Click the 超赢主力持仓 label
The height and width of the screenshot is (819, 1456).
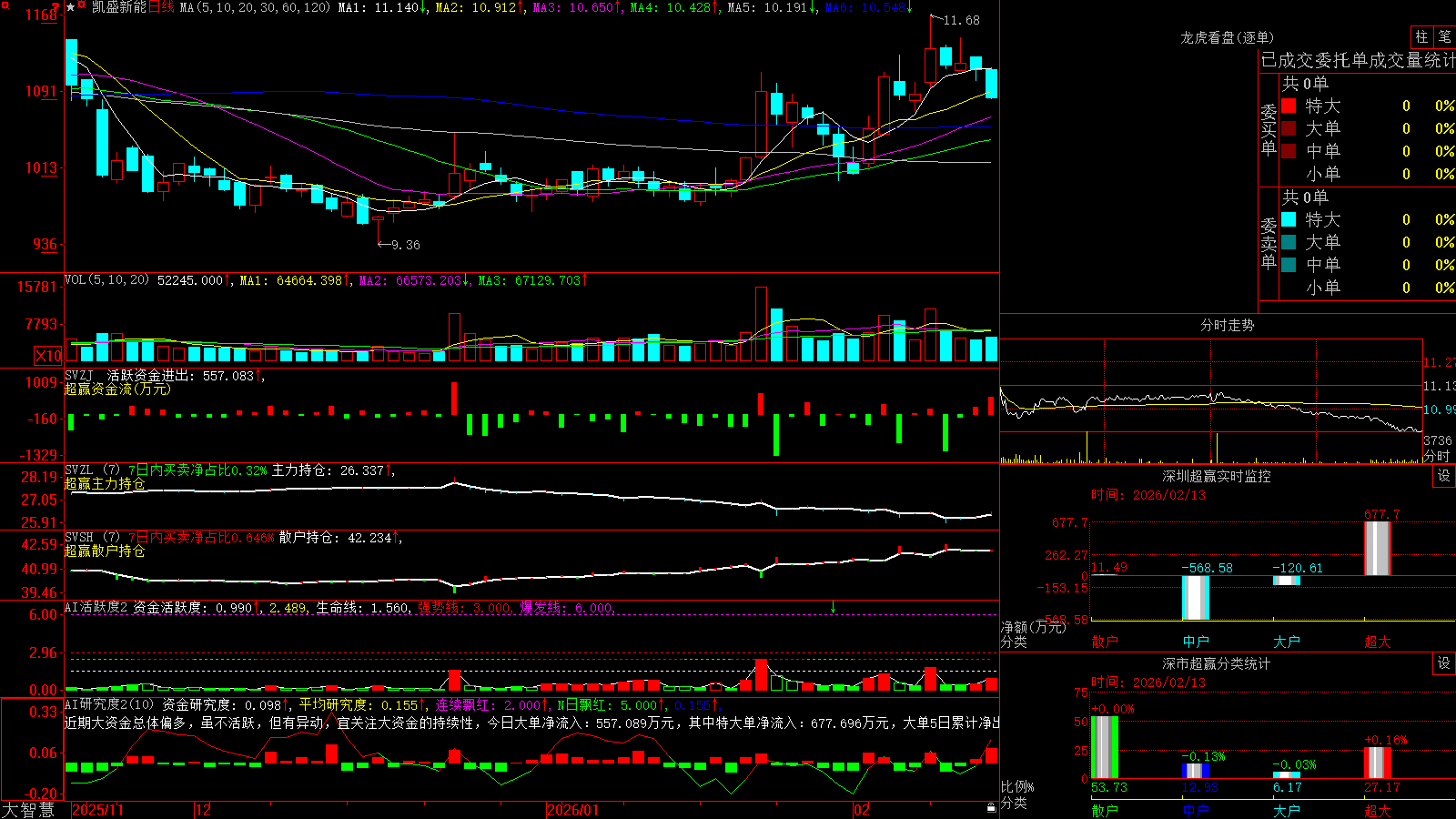click(x=105, y=483)
